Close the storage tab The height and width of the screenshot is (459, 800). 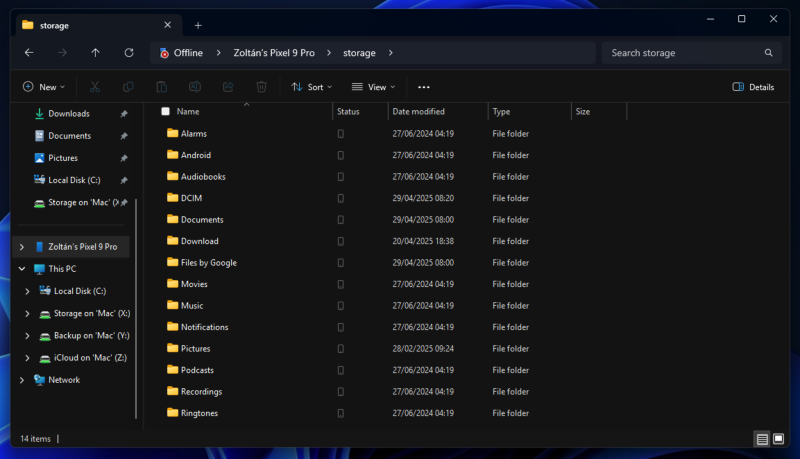pos(167,25)
